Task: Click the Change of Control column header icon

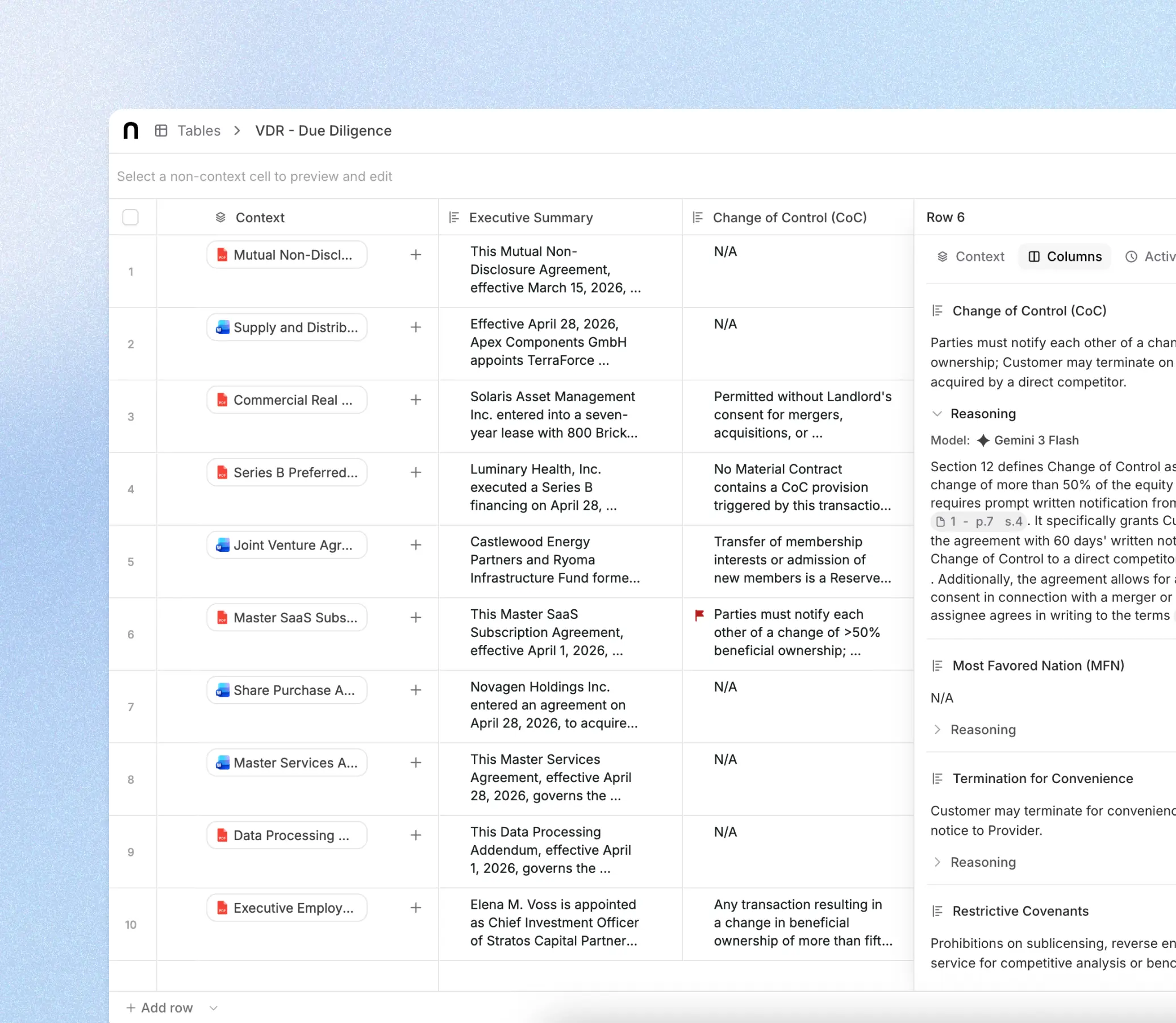Action: (x=698, y=218)
